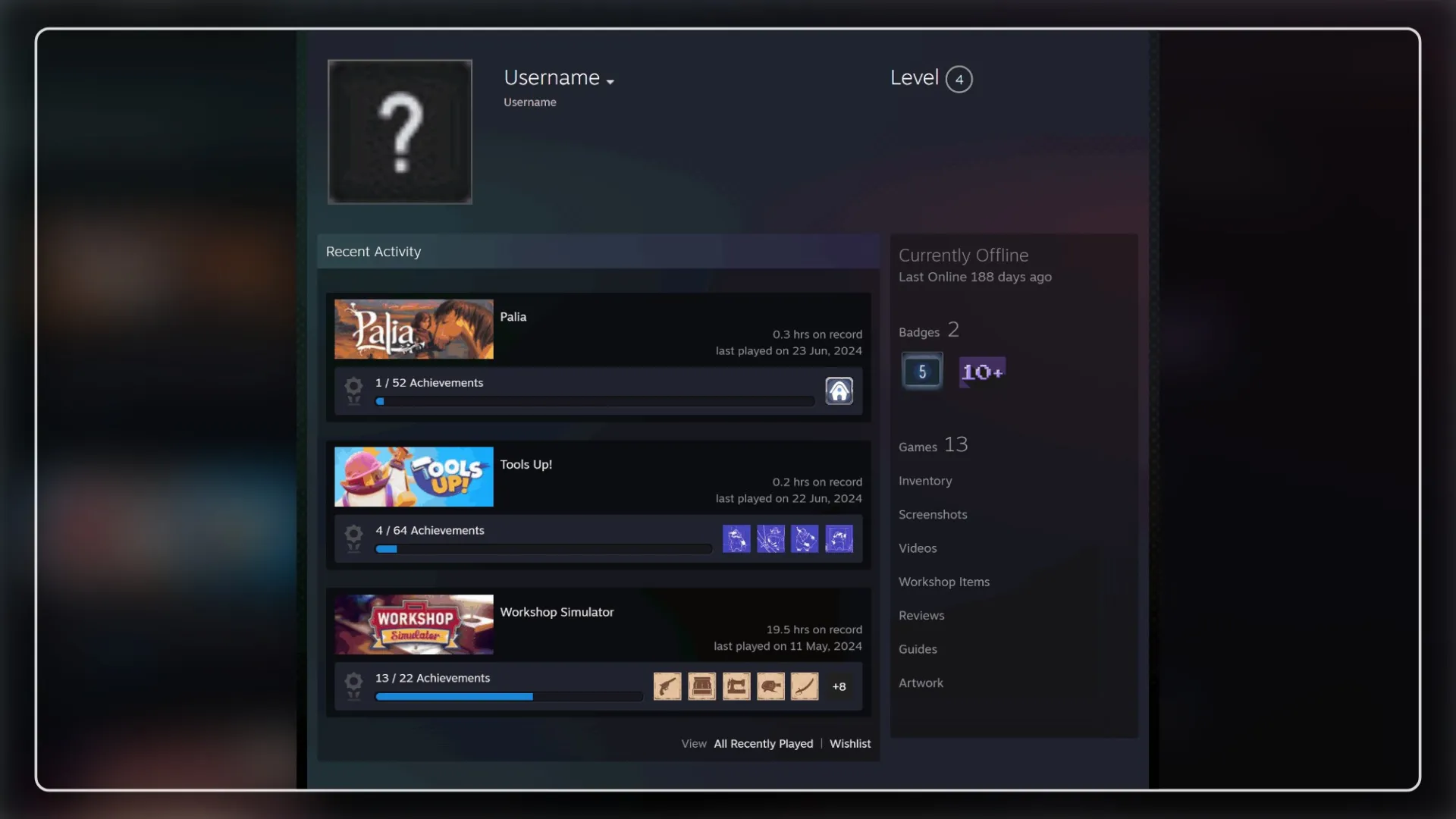Expand the Username dropdown arrow
The height and width of the screenshot is (819, 1456).
point(610,82)
